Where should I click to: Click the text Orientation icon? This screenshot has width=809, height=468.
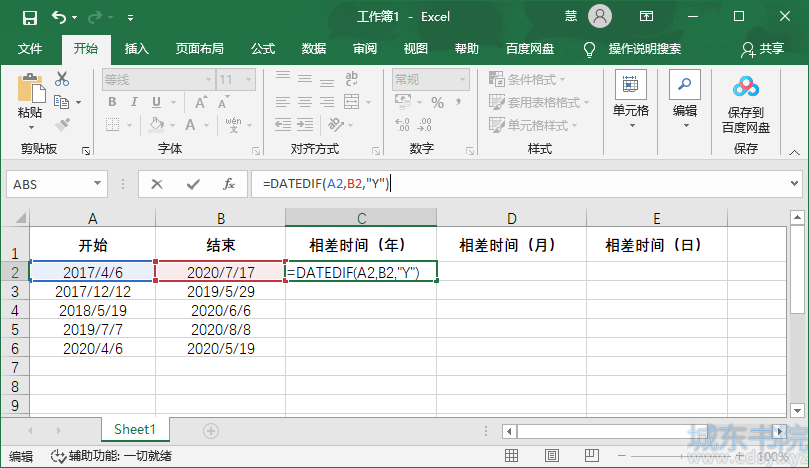(x=336, y=124)
